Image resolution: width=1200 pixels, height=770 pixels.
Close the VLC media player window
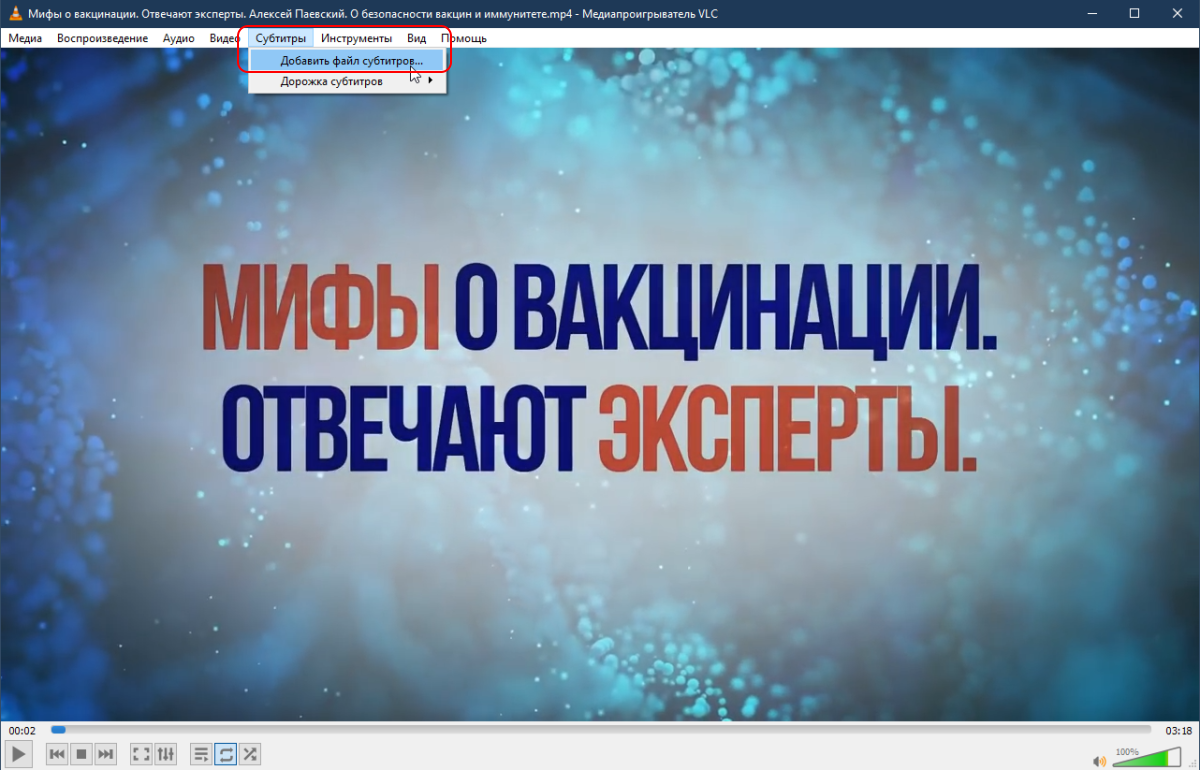click(1178, 13)
